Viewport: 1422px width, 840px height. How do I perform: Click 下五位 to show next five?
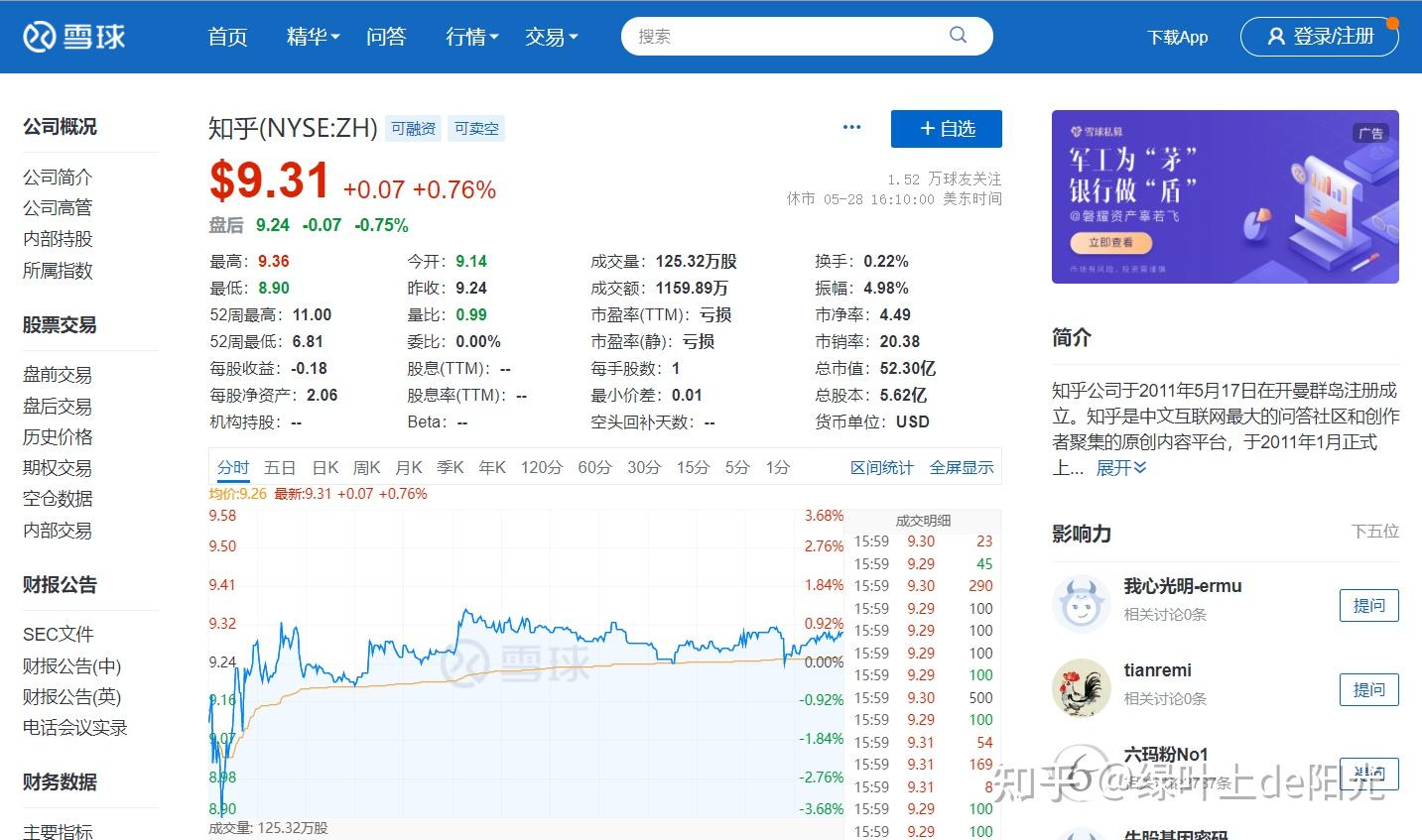point(1375,532)
